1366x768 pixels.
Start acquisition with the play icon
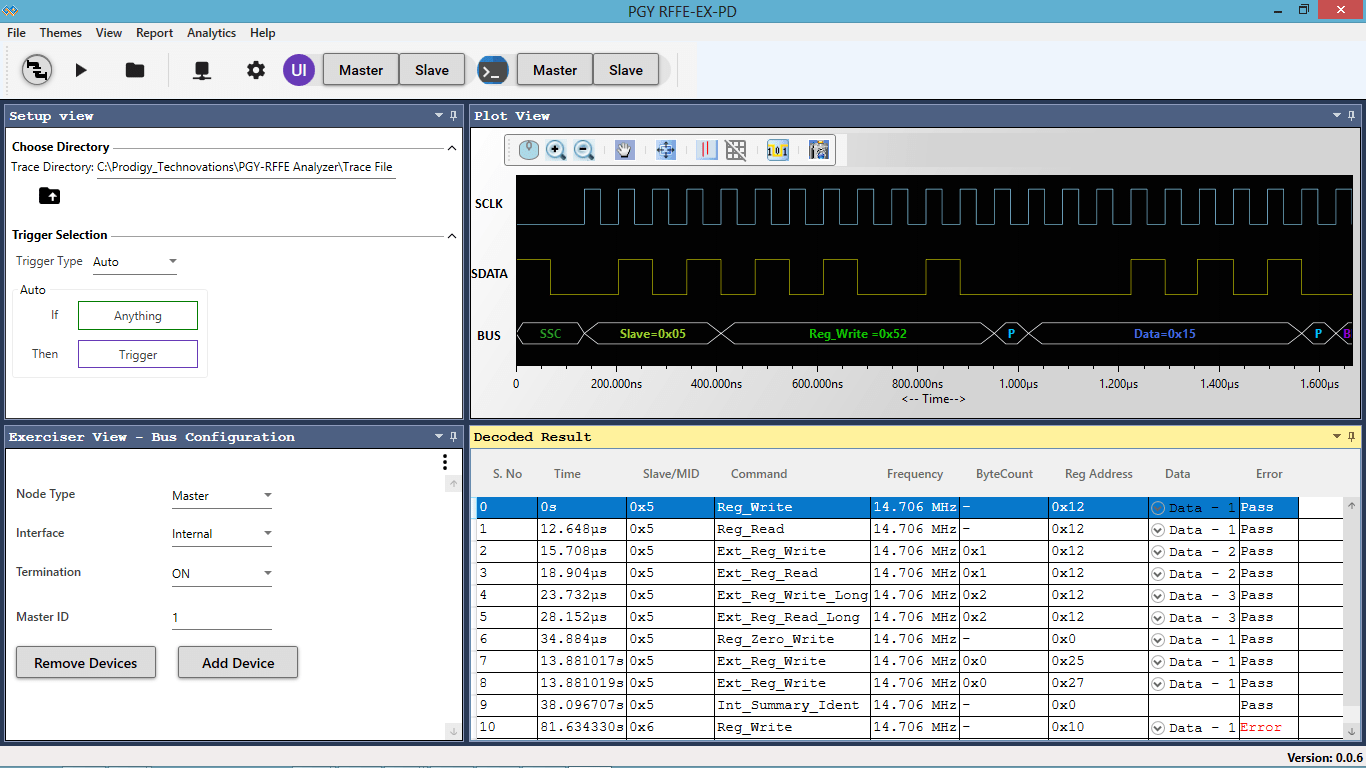click(x=81, y=70)
